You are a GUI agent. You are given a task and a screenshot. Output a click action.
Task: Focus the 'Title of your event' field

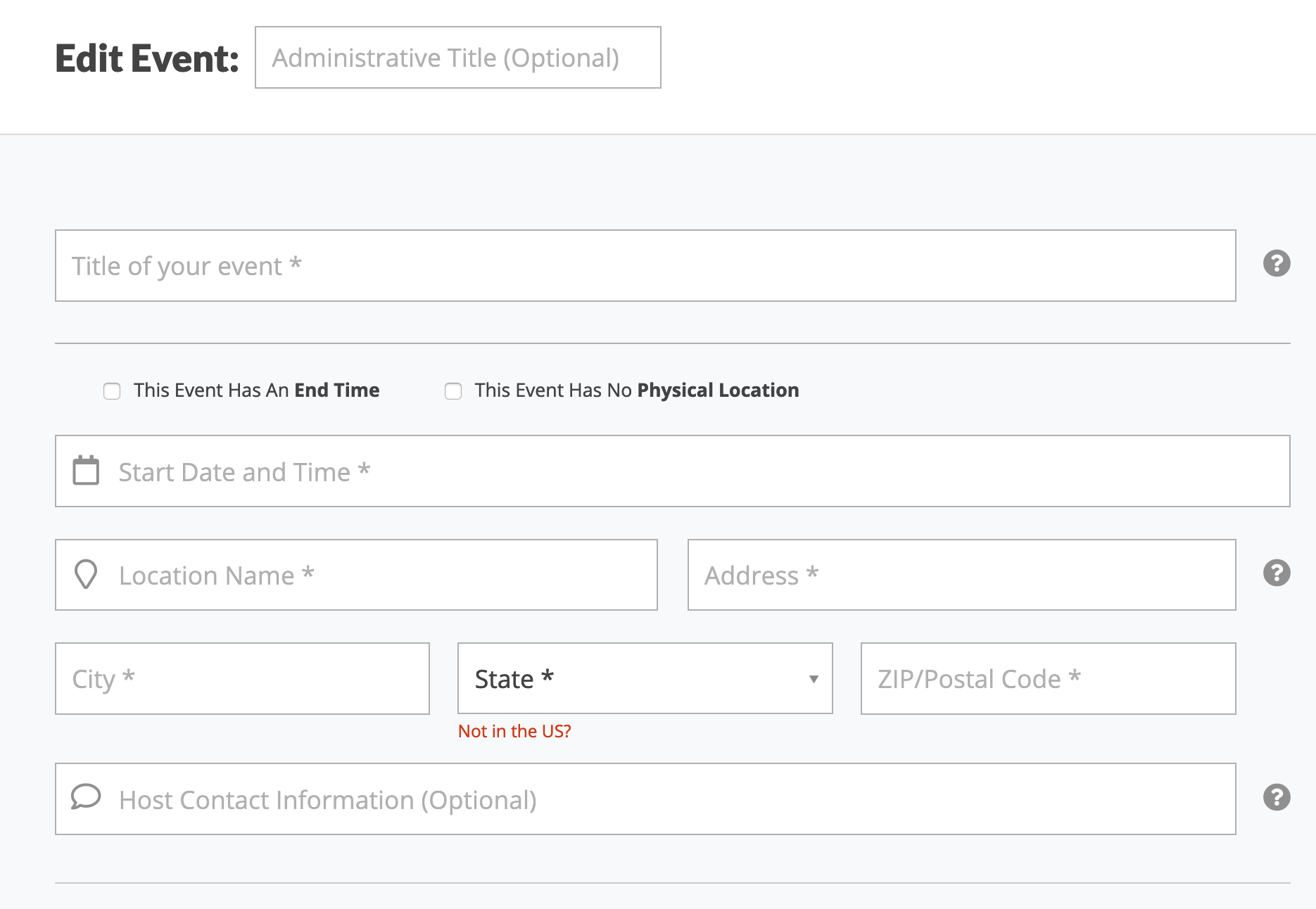click(645, 266)
